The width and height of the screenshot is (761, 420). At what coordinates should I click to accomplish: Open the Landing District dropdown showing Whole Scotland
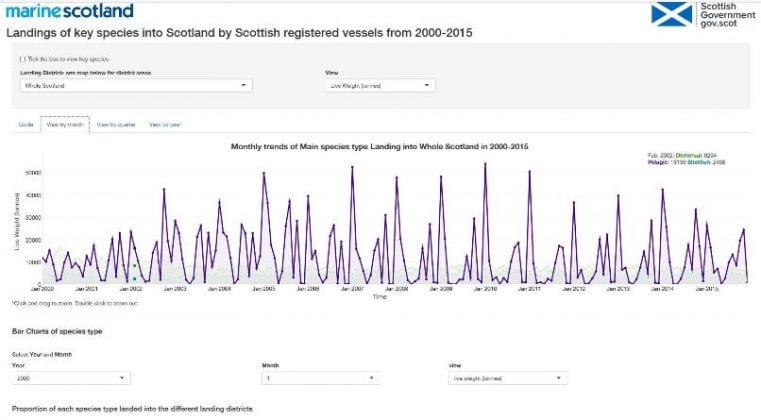[x=135, y=86]
